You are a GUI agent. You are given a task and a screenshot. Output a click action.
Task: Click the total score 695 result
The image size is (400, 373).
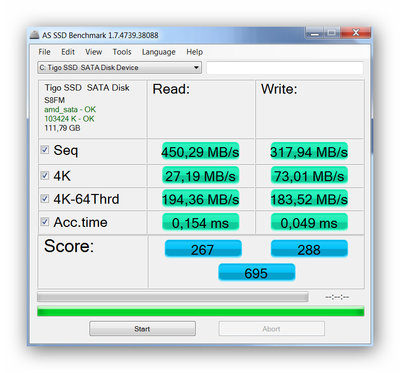click(256, 273)
